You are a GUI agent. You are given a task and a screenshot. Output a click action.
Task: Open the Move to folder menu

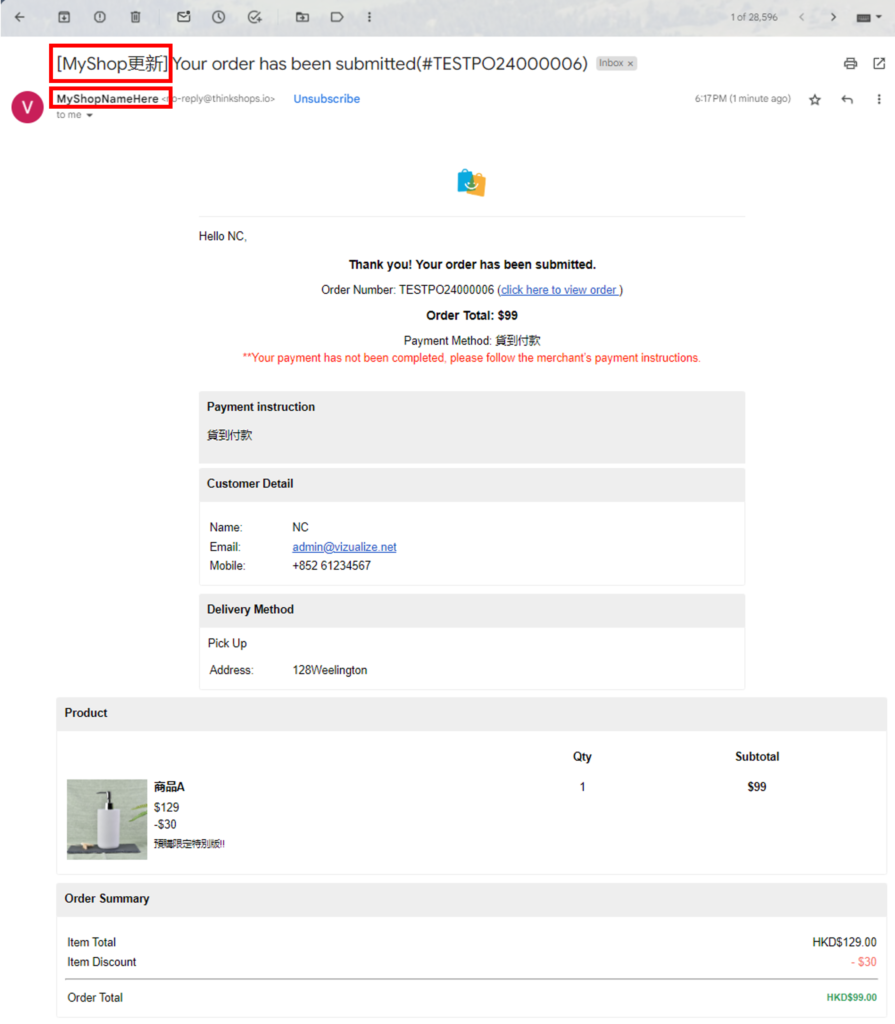[302, 17]
